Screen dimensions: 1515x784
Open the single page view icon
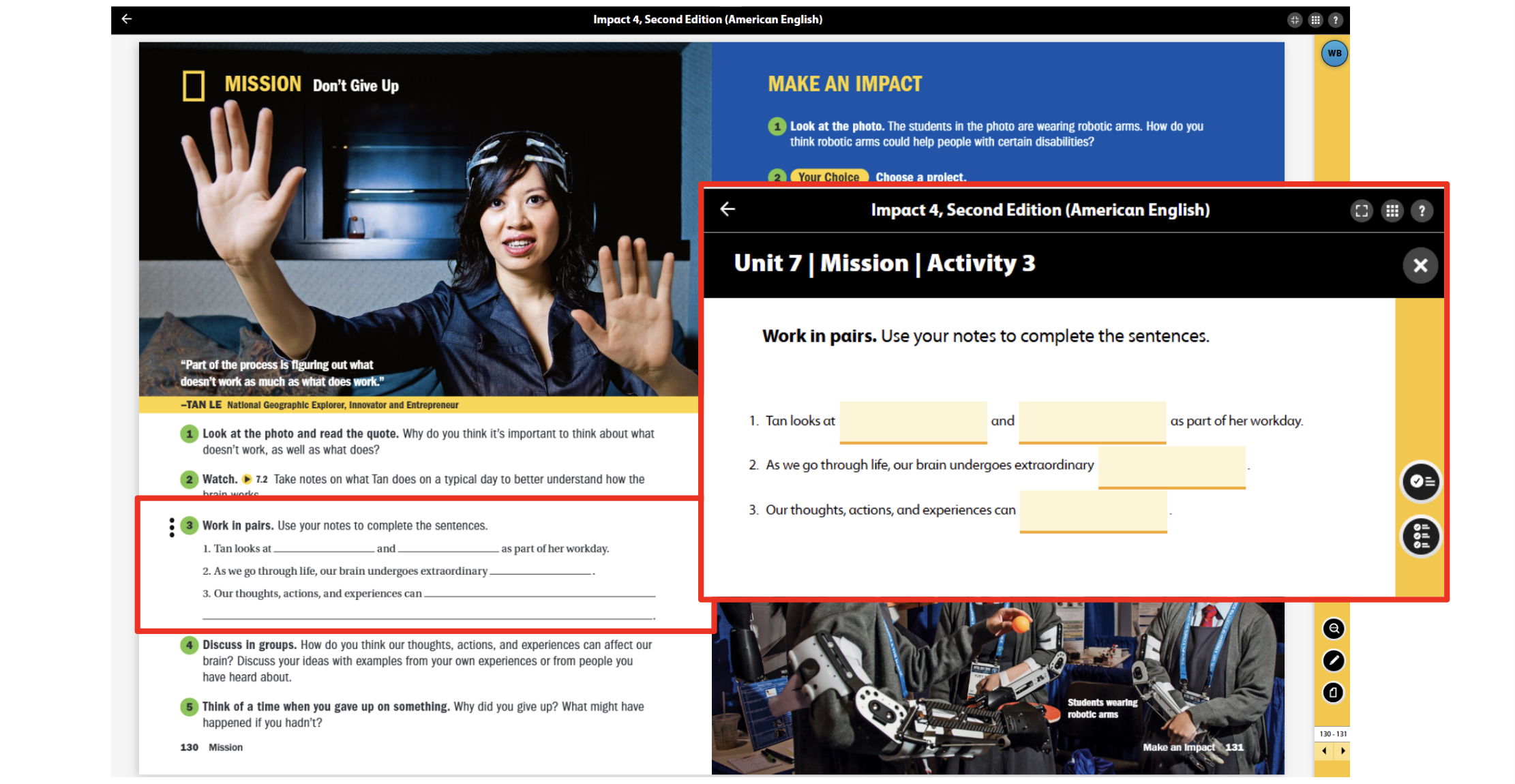tap(1334, 693)
